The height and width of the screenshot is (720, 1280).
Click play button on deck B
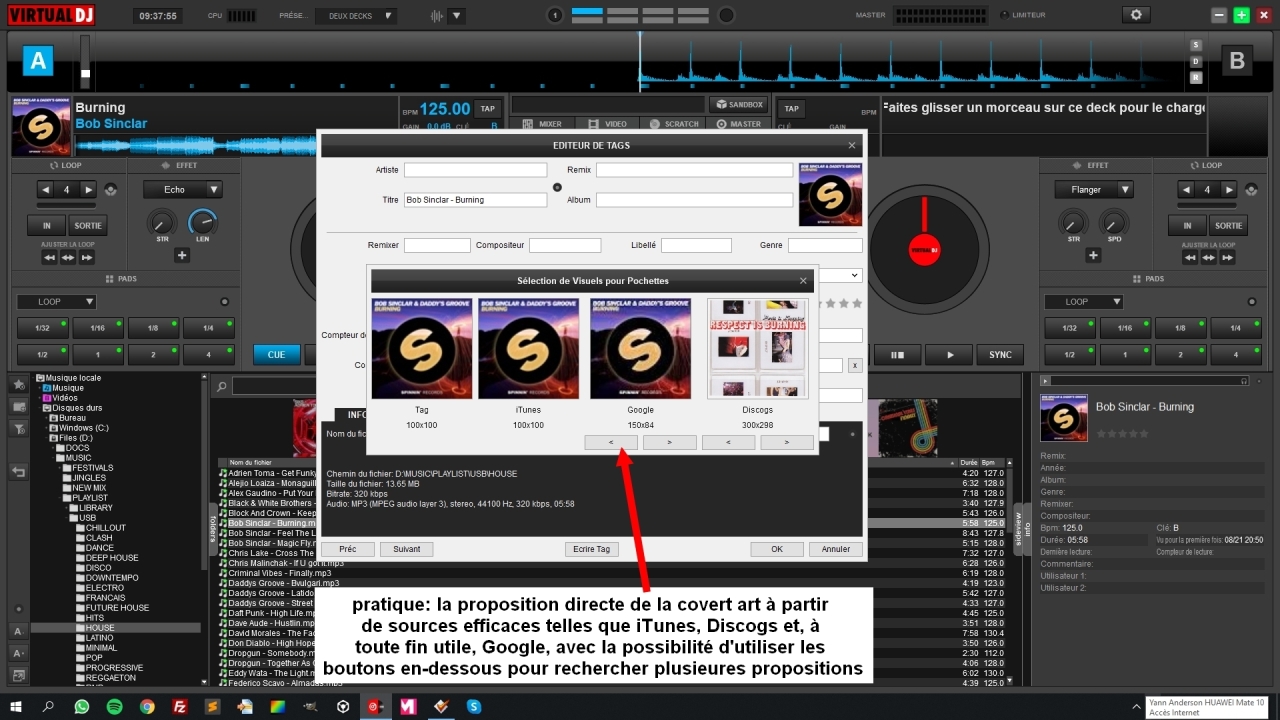point(949,354)
